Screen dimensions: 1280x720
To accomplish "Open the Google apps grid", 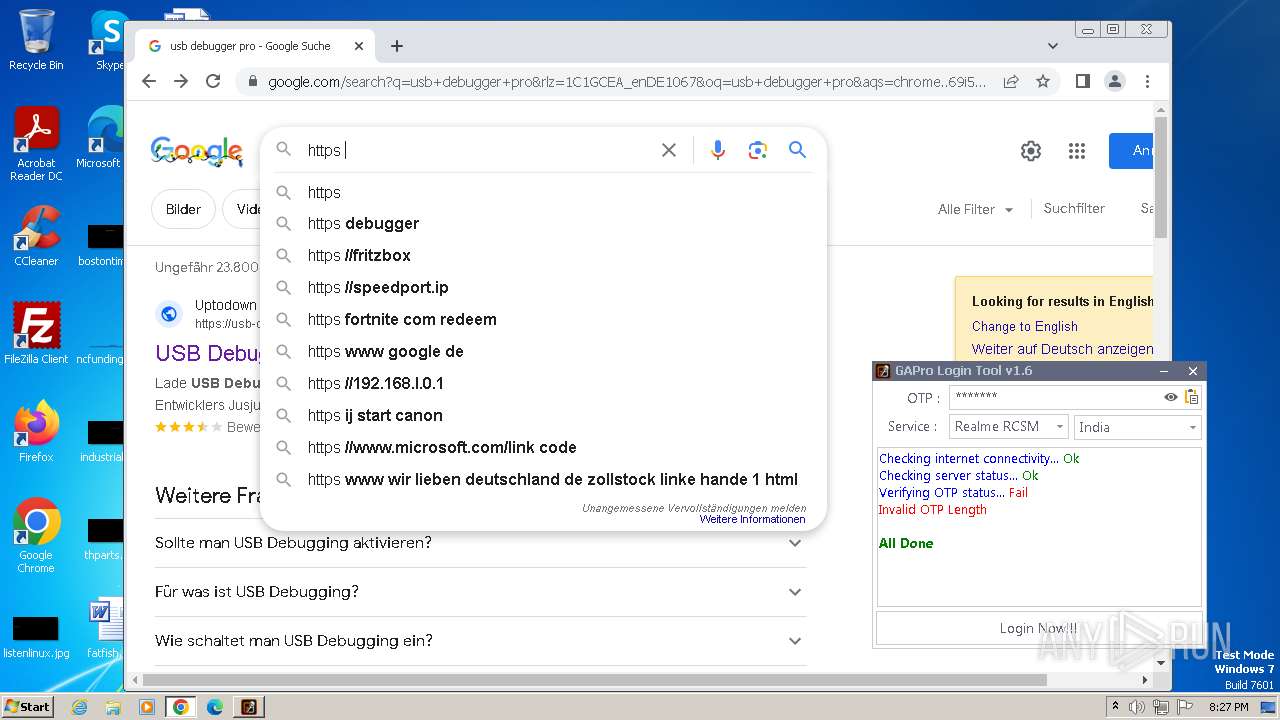I will point(1077,151).
